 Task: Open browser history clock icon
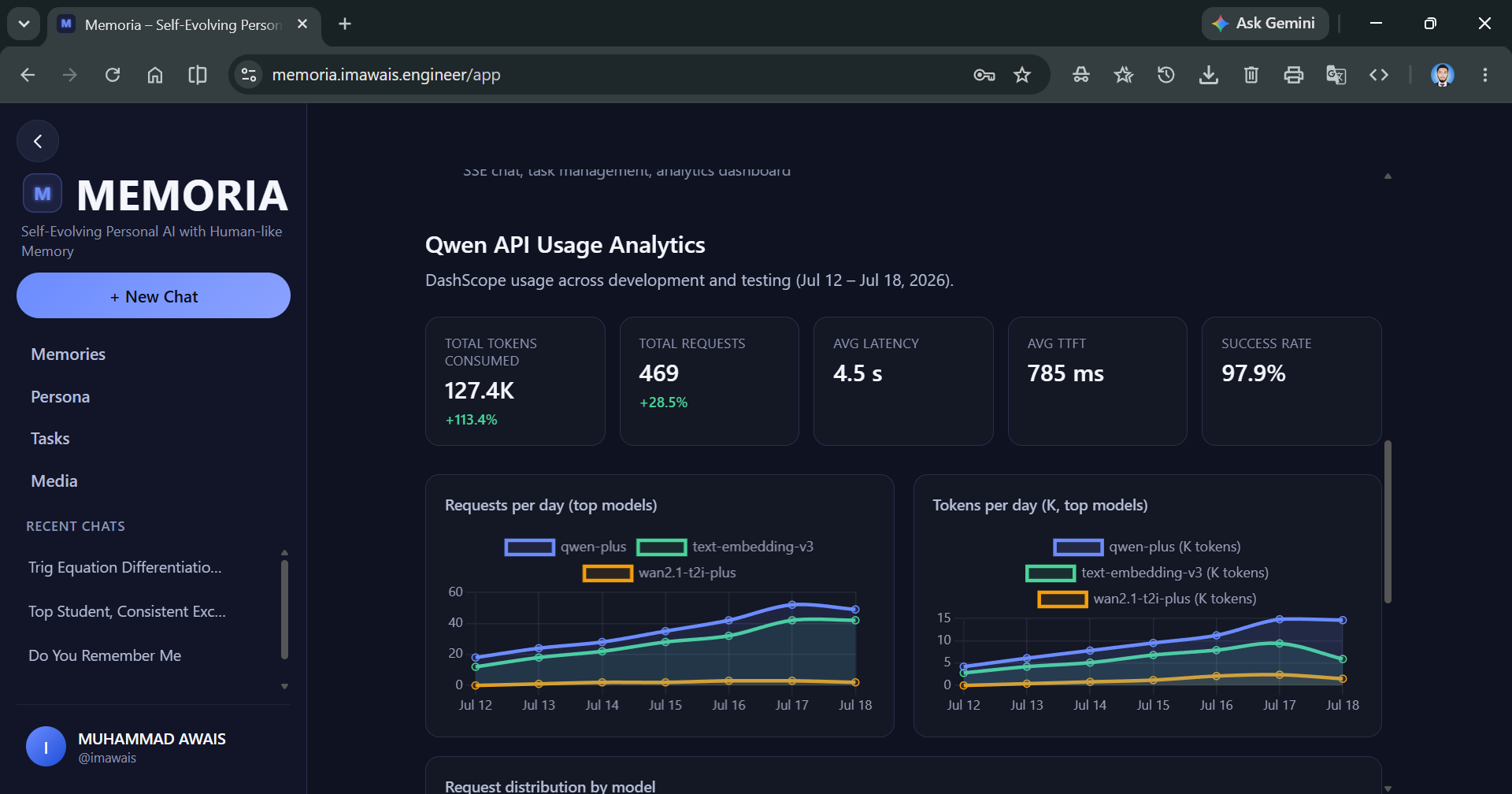1166,75
